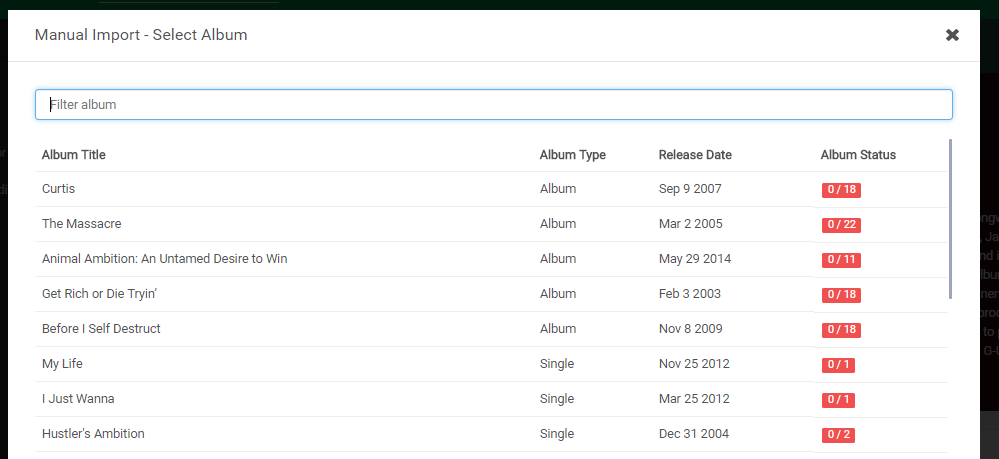Click the Mar 2 2005 release date

pos(691,224)
